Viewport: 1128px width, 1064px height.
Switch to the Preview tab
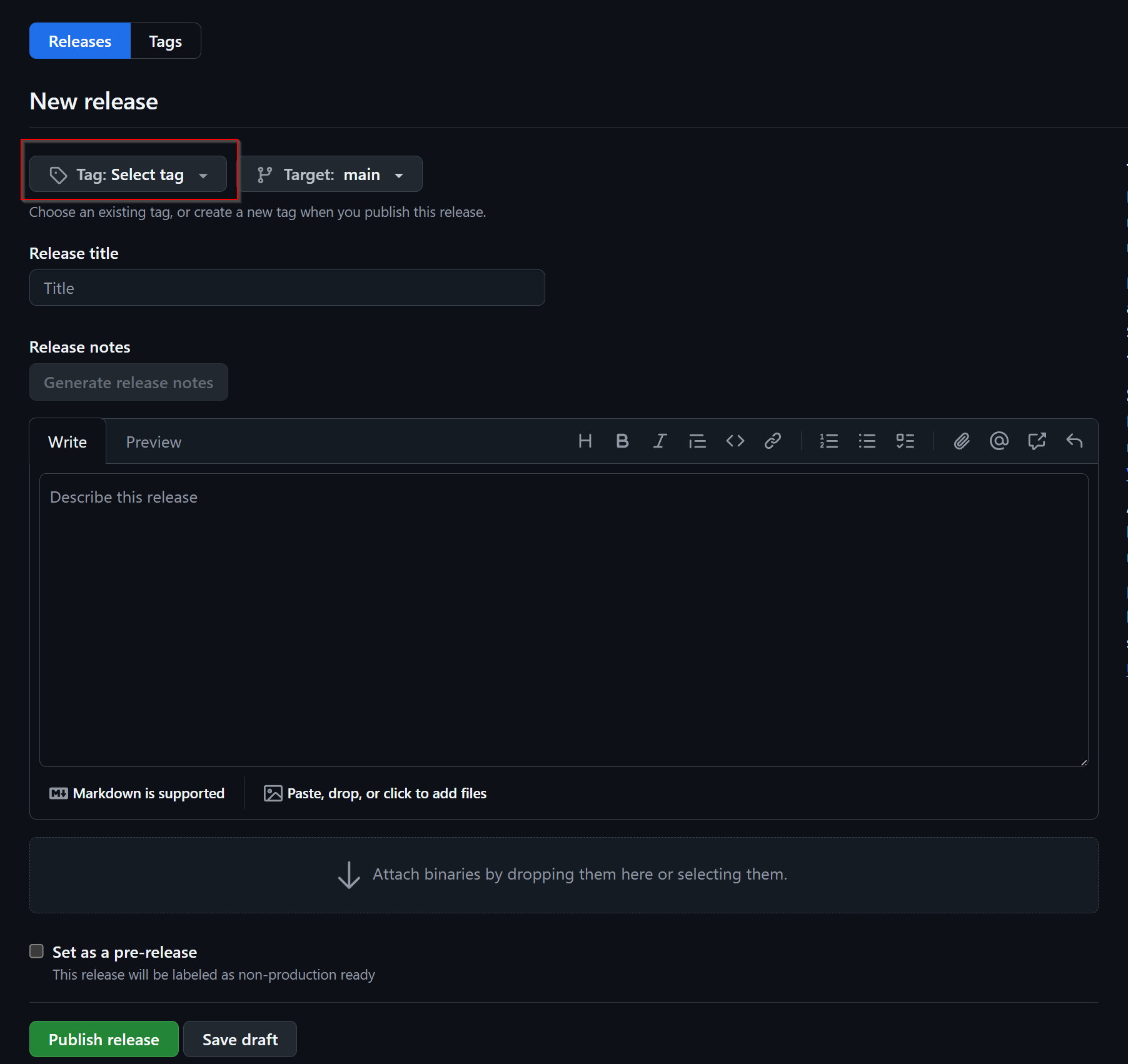[x=153, y=441]
